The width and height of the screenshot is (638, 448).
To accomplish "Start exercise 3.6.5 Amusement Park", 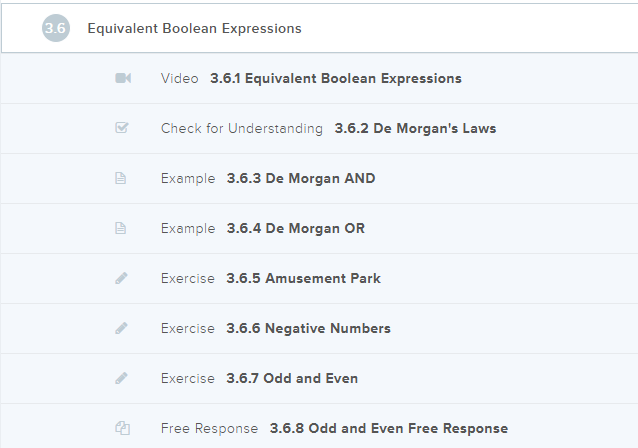I will tap(303, 278).
